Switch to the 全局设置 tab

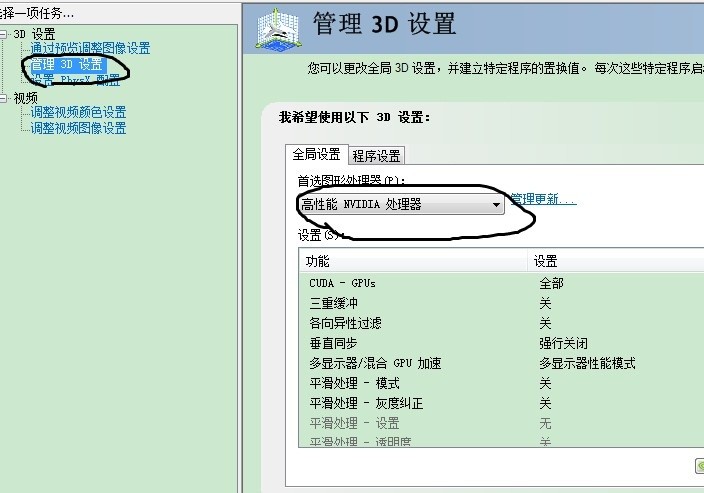point(317,154)
